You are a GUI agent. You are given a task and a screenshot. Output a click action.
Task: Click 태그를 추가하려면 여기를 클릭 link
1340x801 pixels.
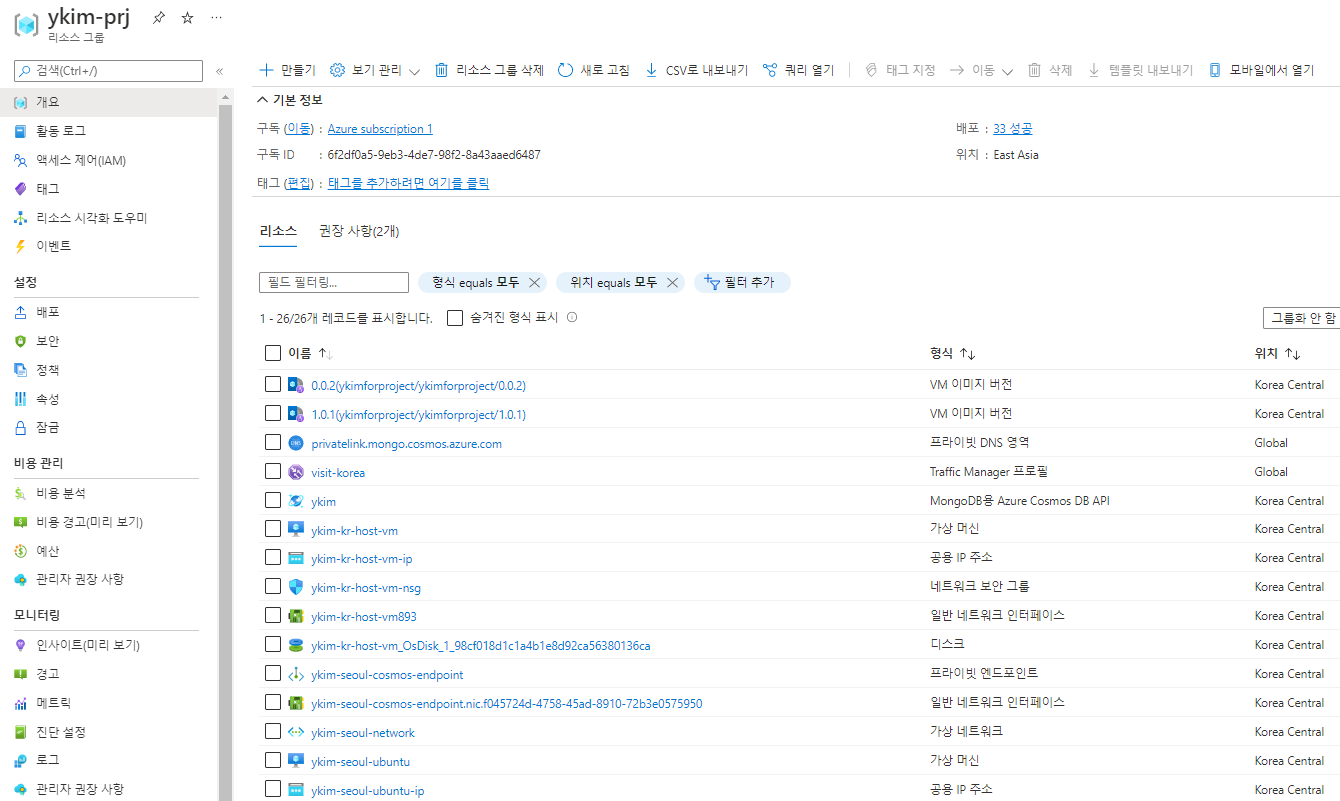(408, 184)
